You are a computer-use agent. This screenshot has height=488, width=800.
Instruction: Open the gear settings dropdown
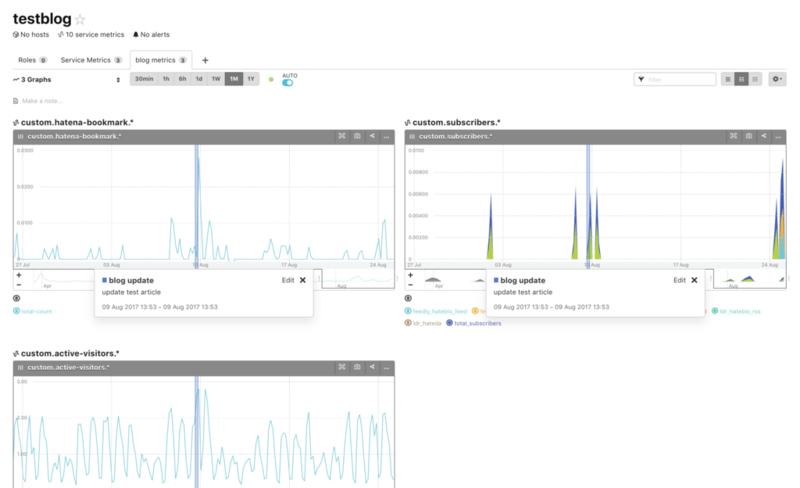pos(777,79)
